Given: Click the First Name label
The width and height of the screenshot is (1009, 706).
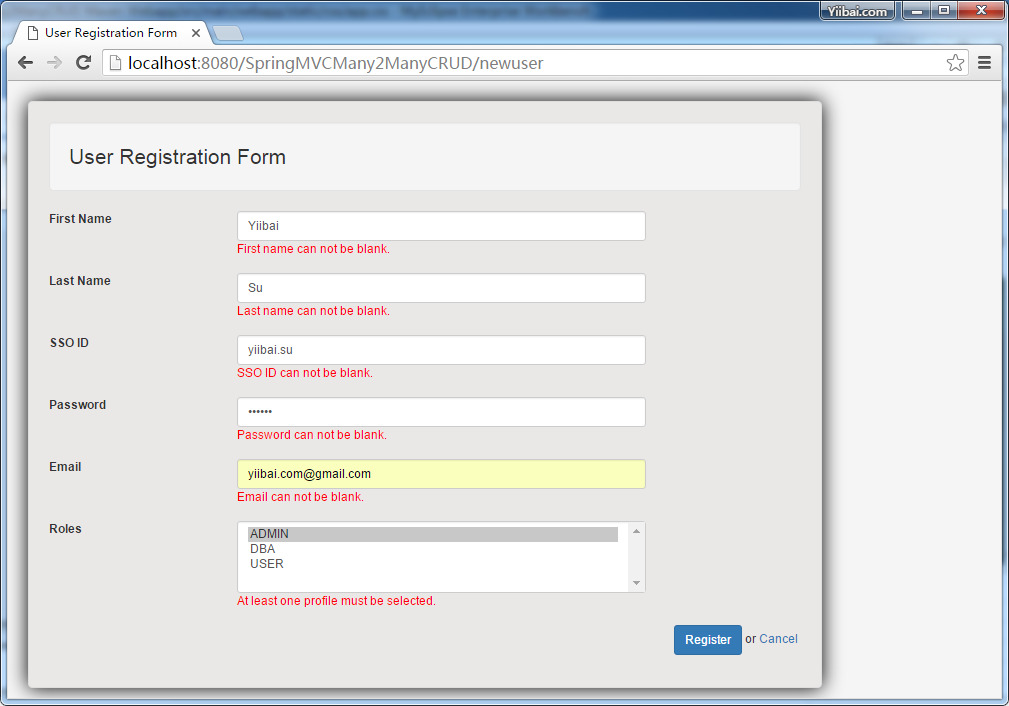Looking at the screenshot, I should [x=80, y=219].
